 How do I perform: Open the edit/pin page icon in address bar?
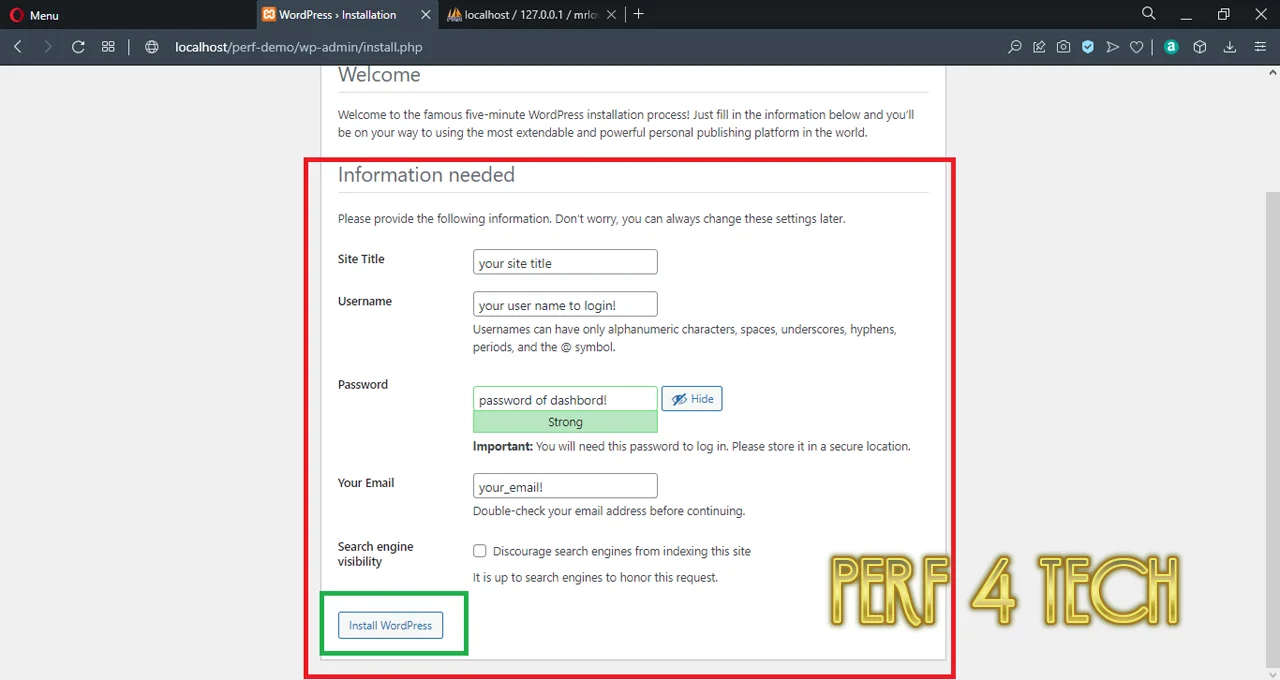(x=1039, y=47)
